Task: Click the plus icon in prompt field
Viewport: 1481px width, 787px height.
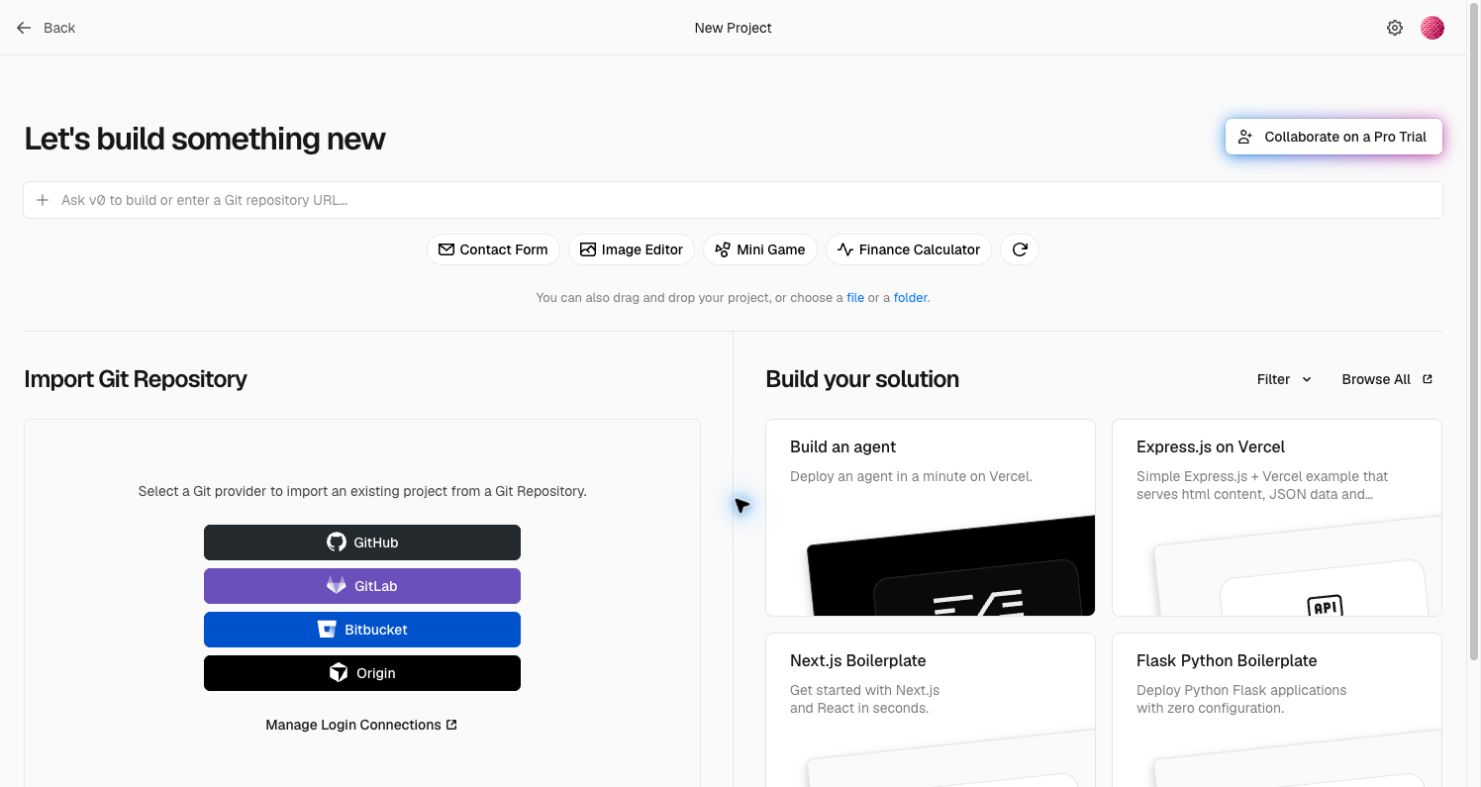Action: pyautogui.click(x=43, y=200)
